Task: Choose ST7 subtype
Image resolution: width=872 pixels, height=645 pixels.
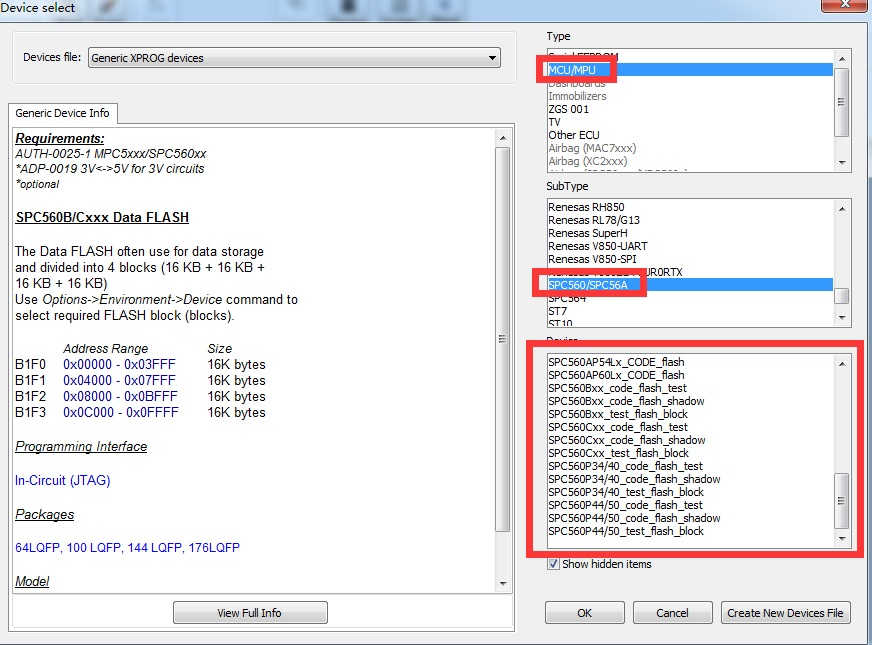Action: coord(690,311)
